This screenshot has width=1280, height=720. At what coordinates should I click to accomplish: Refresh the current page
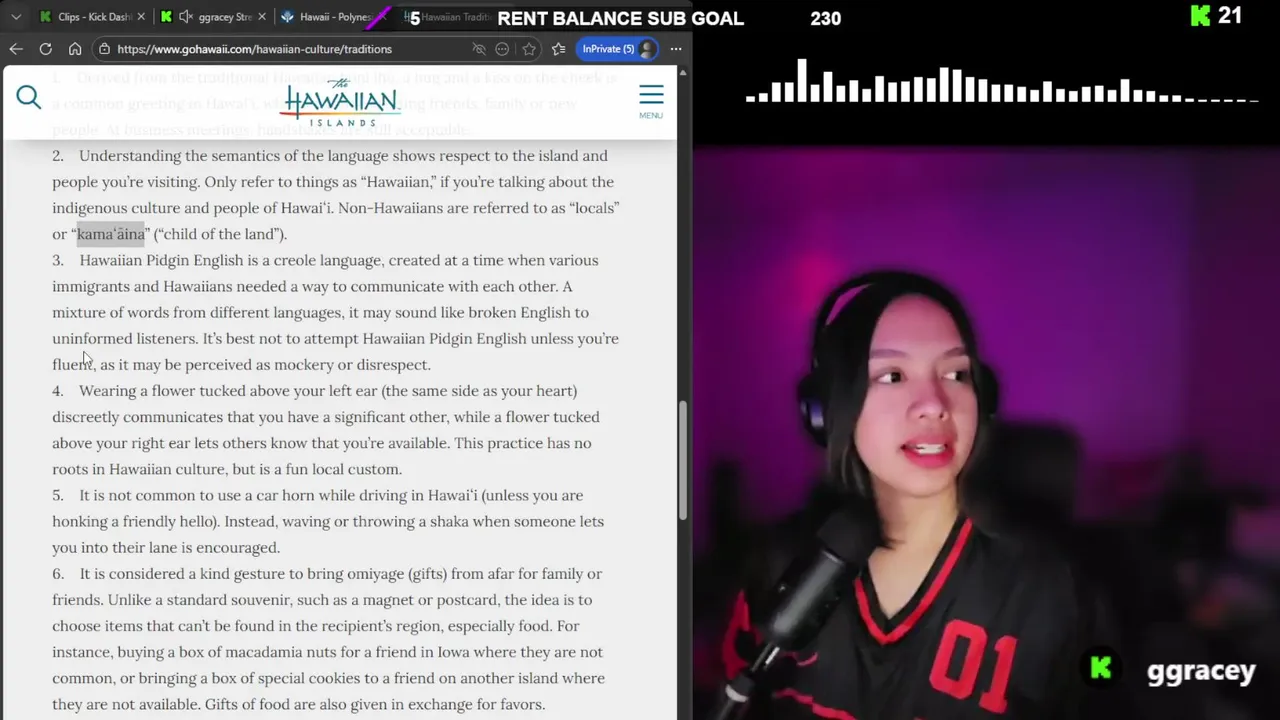45,48
